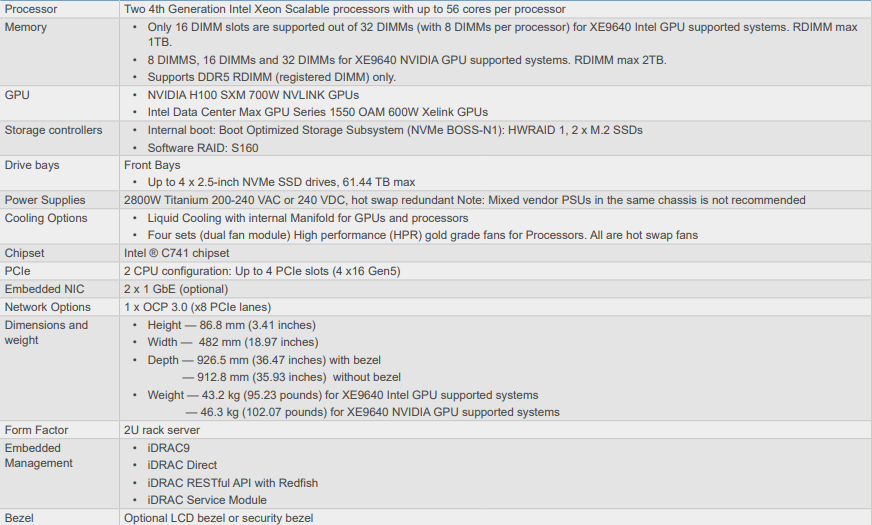Image resolution: width=872 pixels, height=525 pixels.
Task: Click the Chipset row label
Action: pyautogui.click(x=25, y=253)
